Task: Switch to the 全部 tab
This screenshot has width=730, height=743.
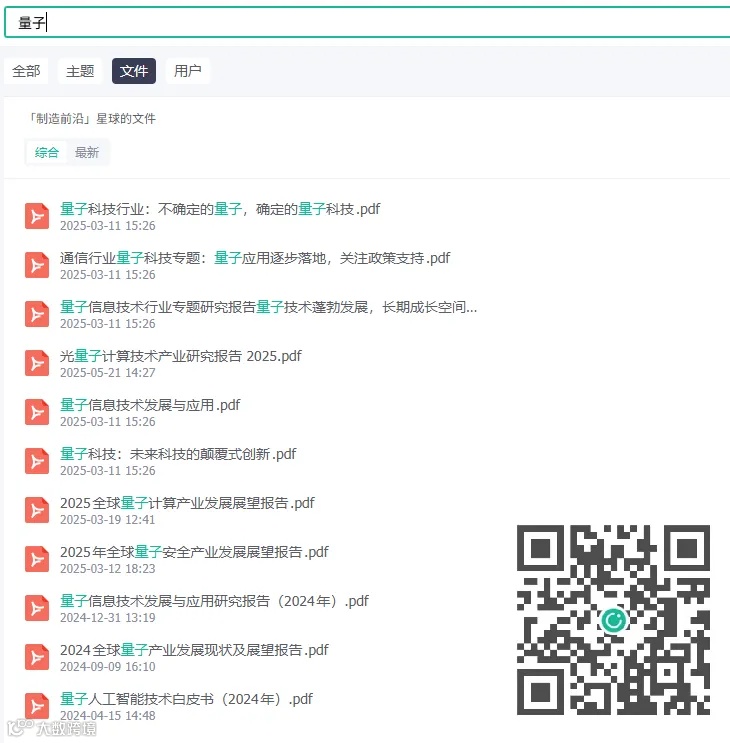Action: (x=26, y=71)
